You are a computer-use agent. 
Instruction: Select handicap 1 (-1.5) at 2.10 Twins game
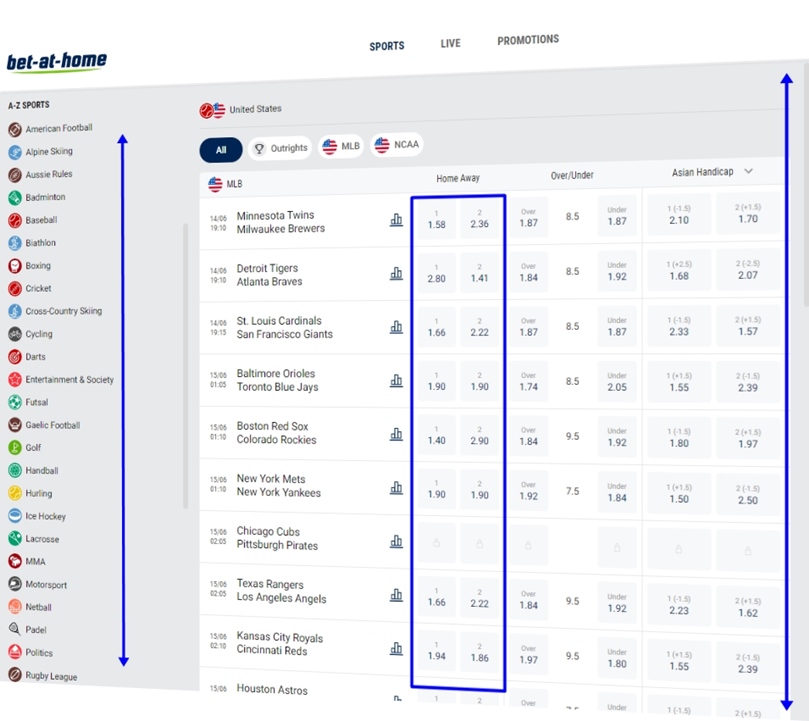click(679, 214)
